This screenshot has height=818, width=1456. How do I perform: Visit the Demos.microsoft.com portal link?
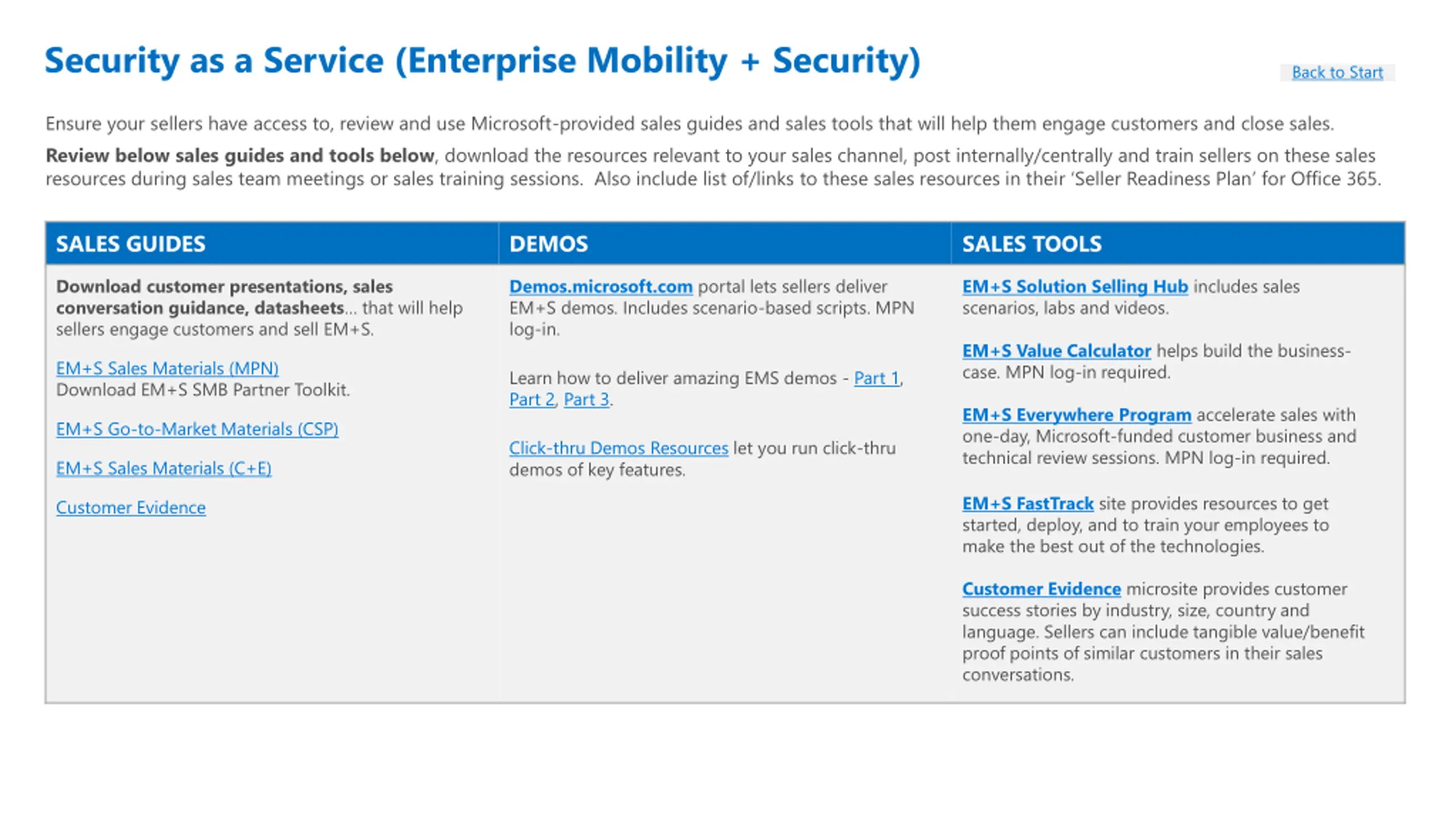tap(601, 286)
